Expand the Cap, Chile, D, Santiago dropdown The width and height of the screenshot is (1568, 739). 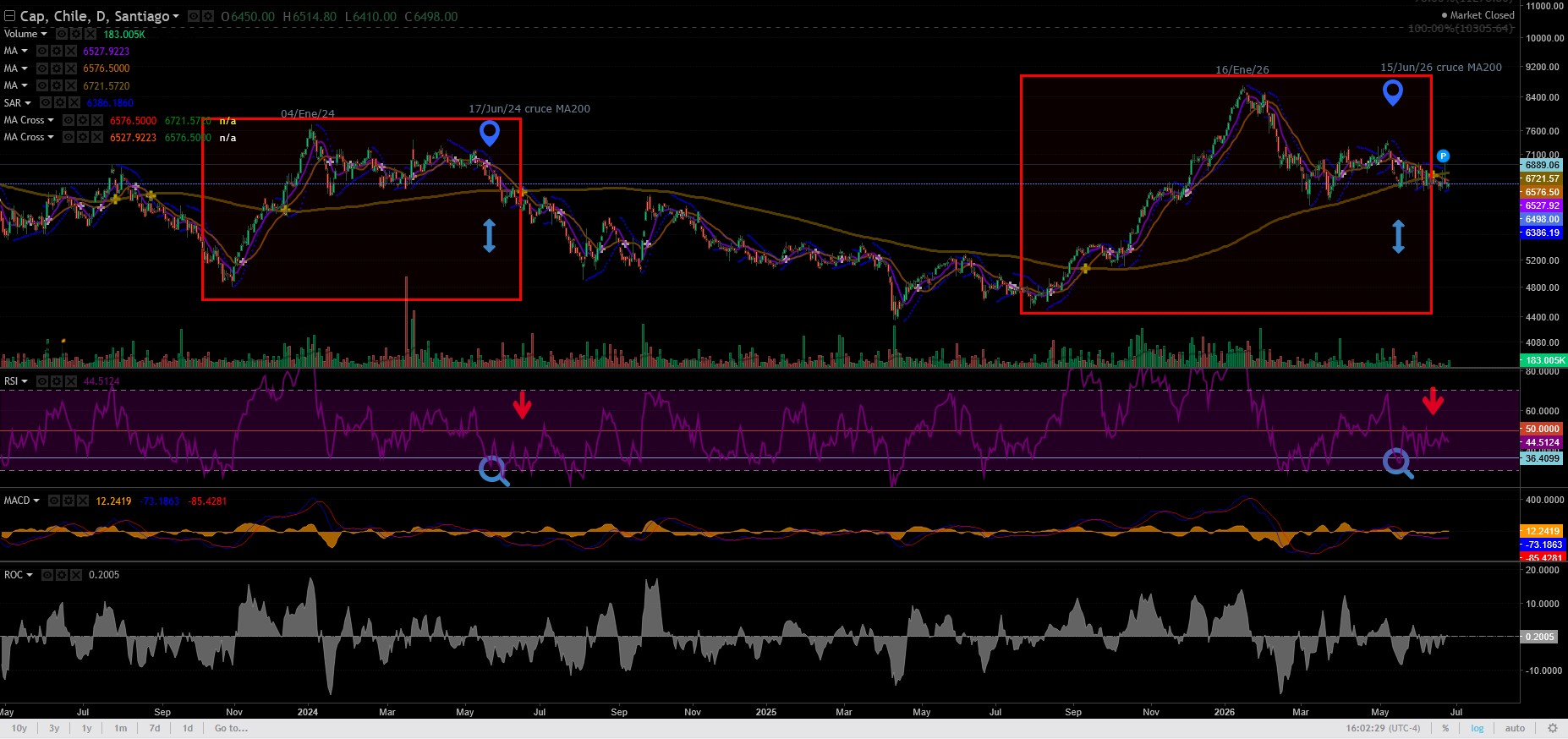coord(176,16)
